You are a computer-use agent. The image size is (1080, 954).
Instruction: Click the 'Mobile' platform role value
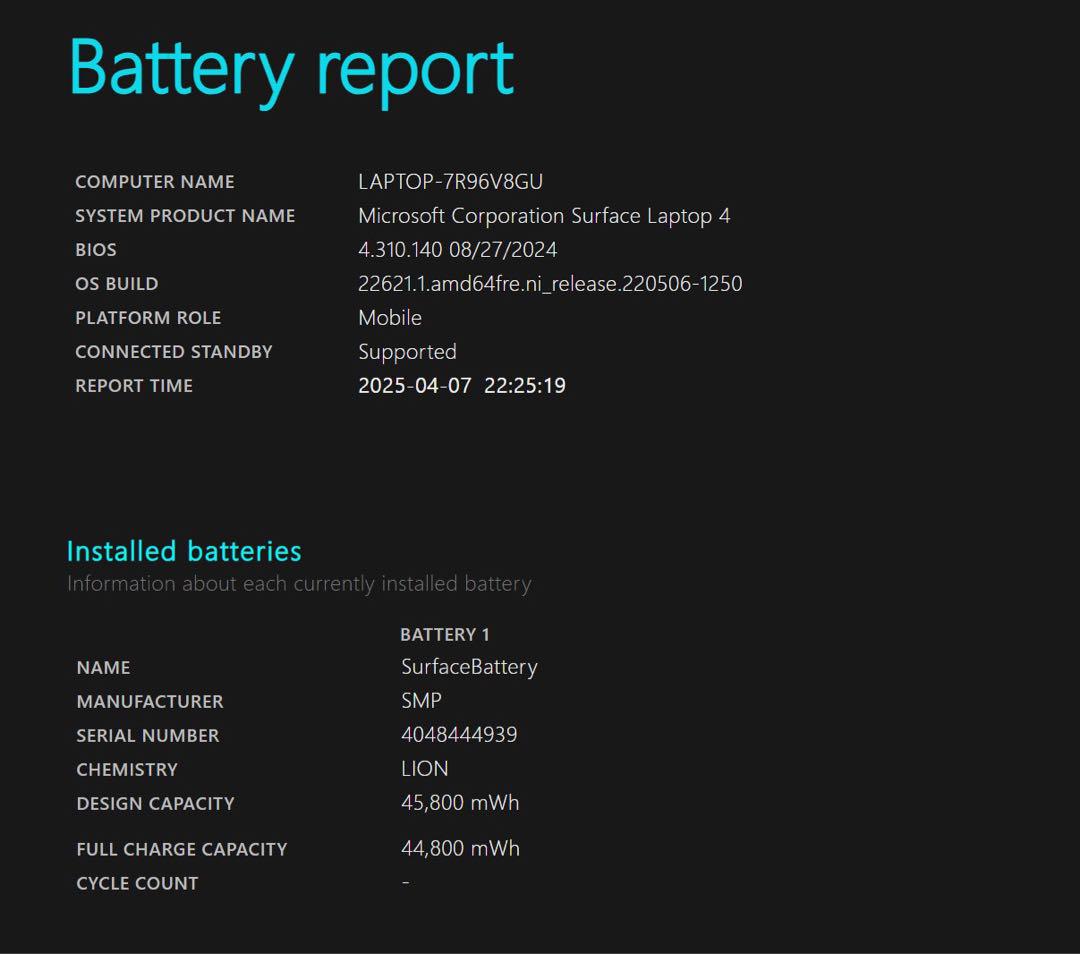click(x=390, y=318)
